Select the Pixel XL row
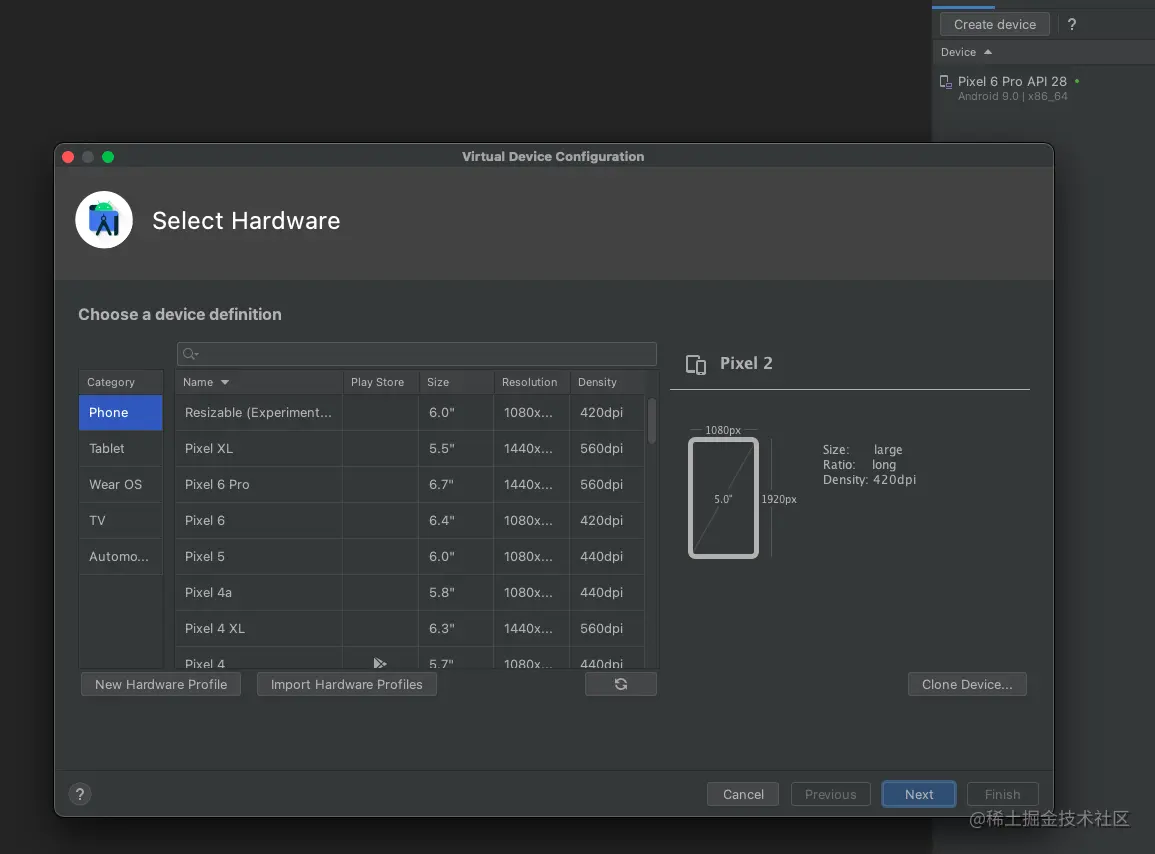The image size is (1155, 854). [x=410, y=449]
